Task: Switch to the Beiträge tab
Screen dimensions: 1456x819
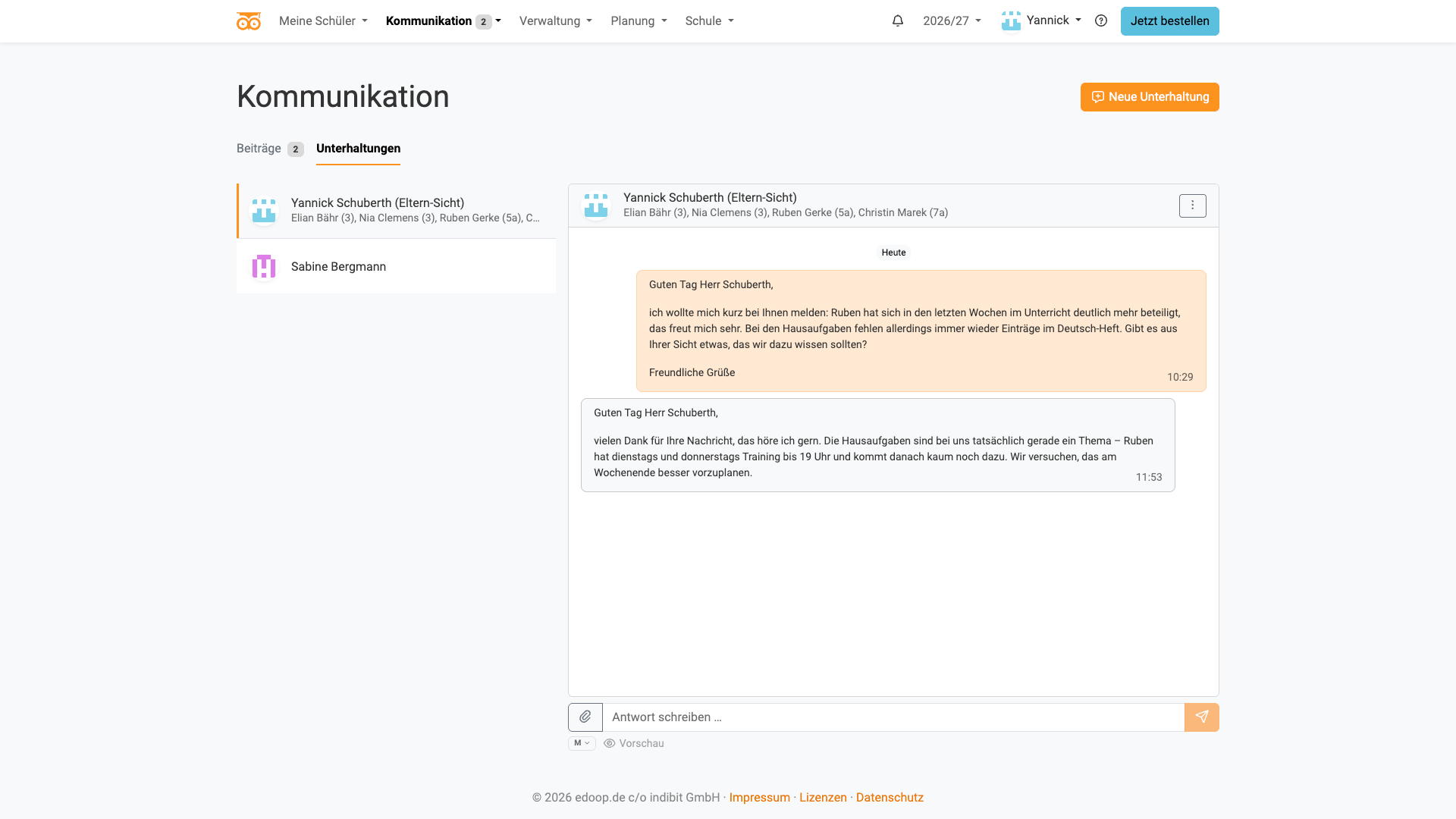Action: tap(270, 149)
